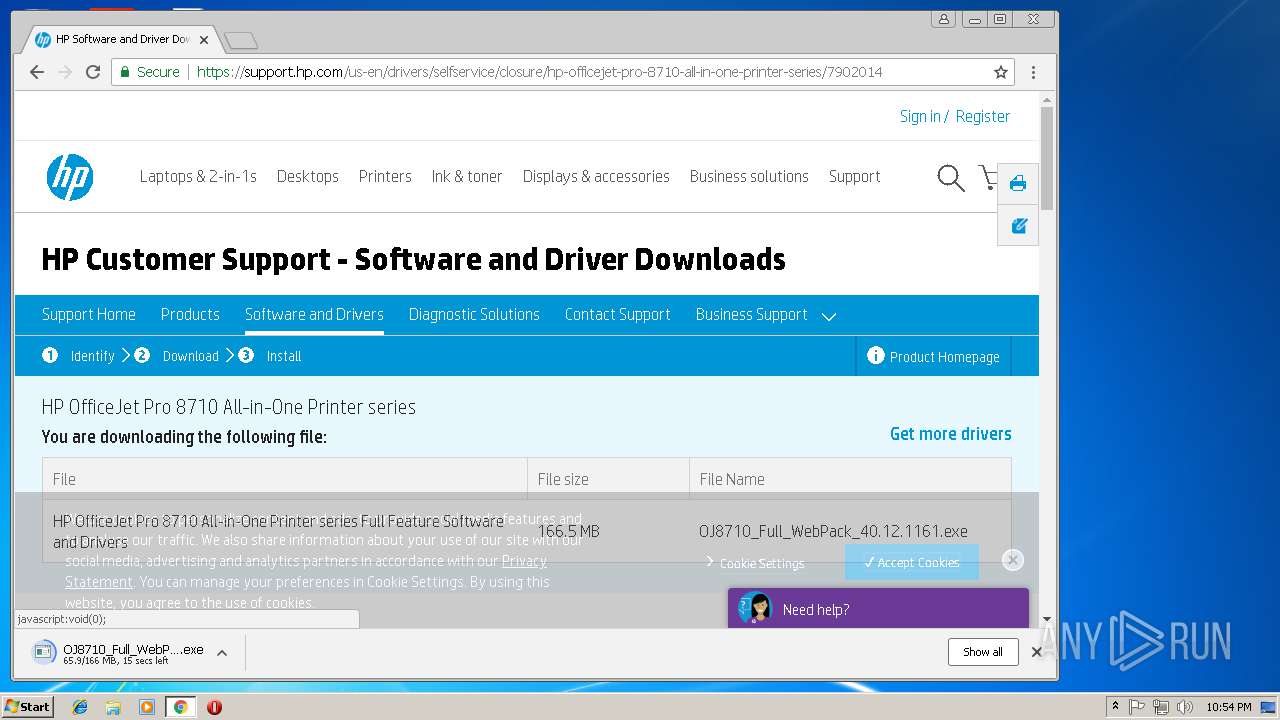Go to Support Home tab

tap(88, 314)
